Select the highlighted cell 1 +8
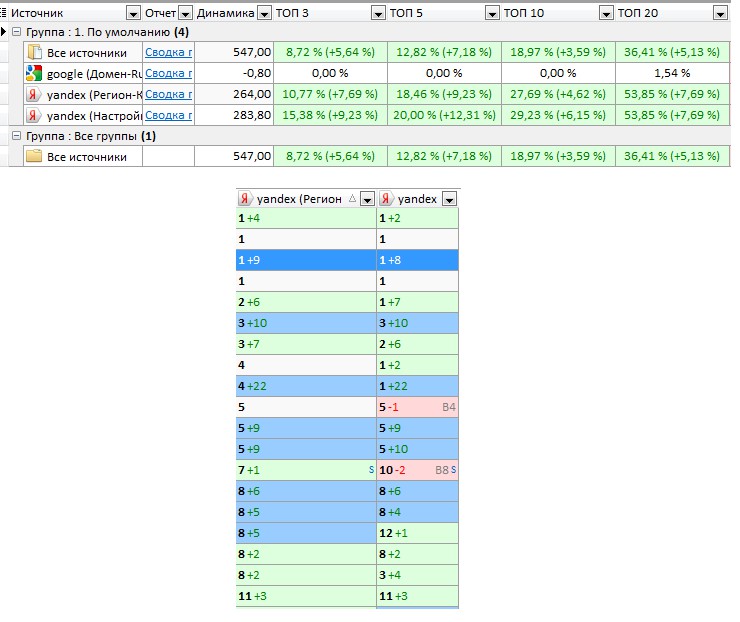 418,260
